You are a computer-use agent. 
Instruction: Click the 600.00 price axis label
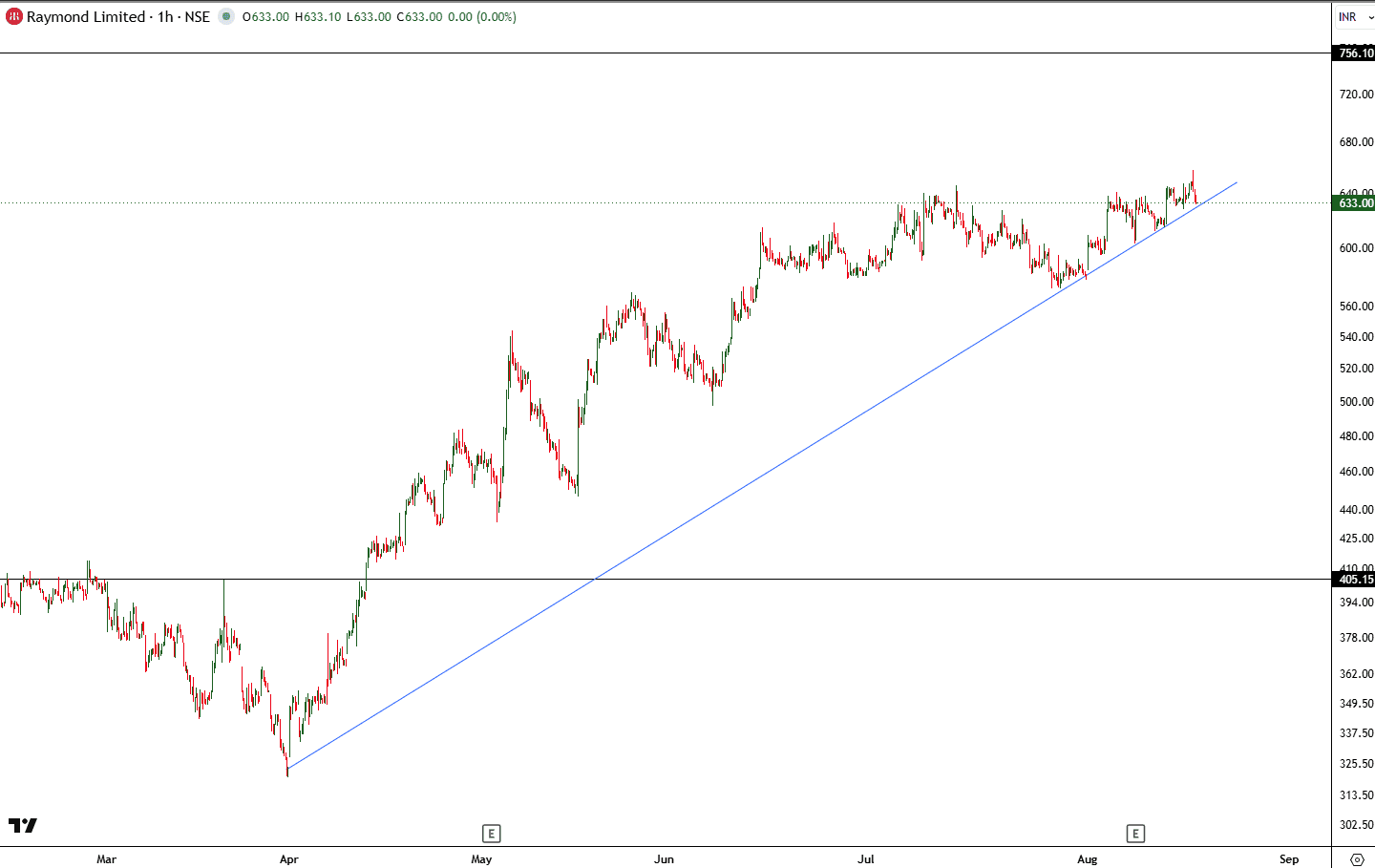coord(1356,247)
